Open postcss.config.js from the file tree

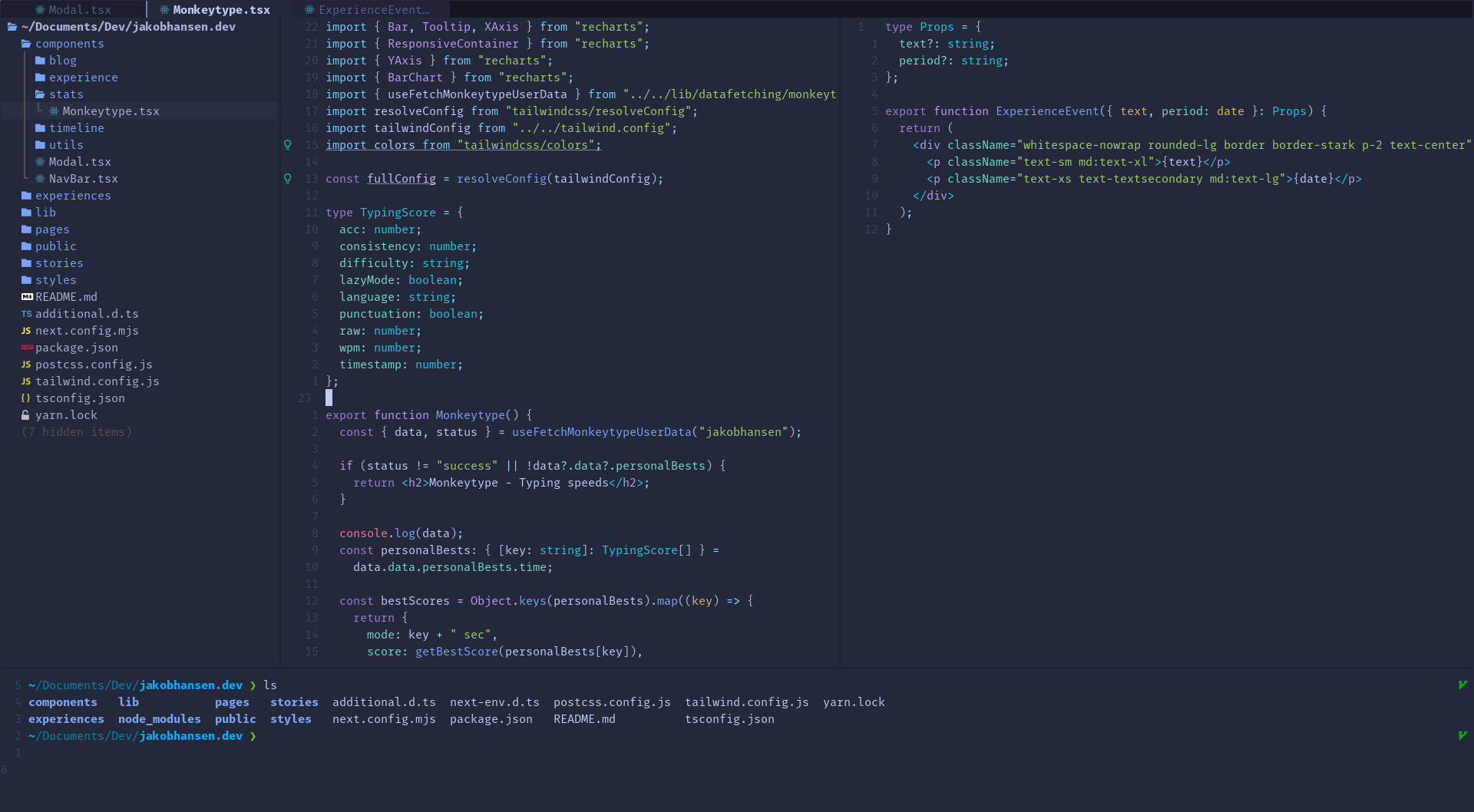pyautogui.click(x=94, y=365)
